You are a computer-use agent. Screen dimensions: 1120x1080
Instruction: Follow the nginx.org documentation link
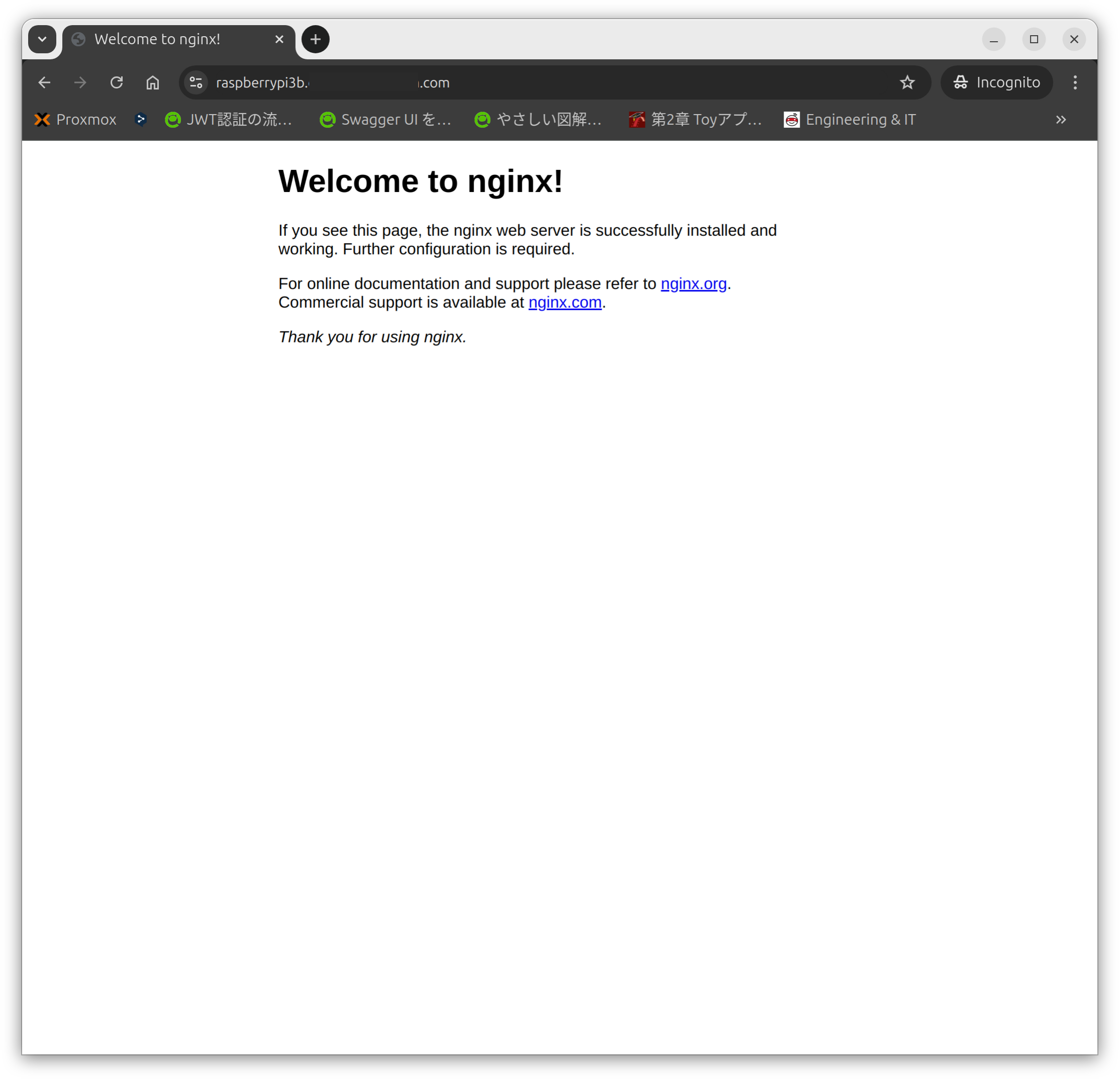click(693, 284)
